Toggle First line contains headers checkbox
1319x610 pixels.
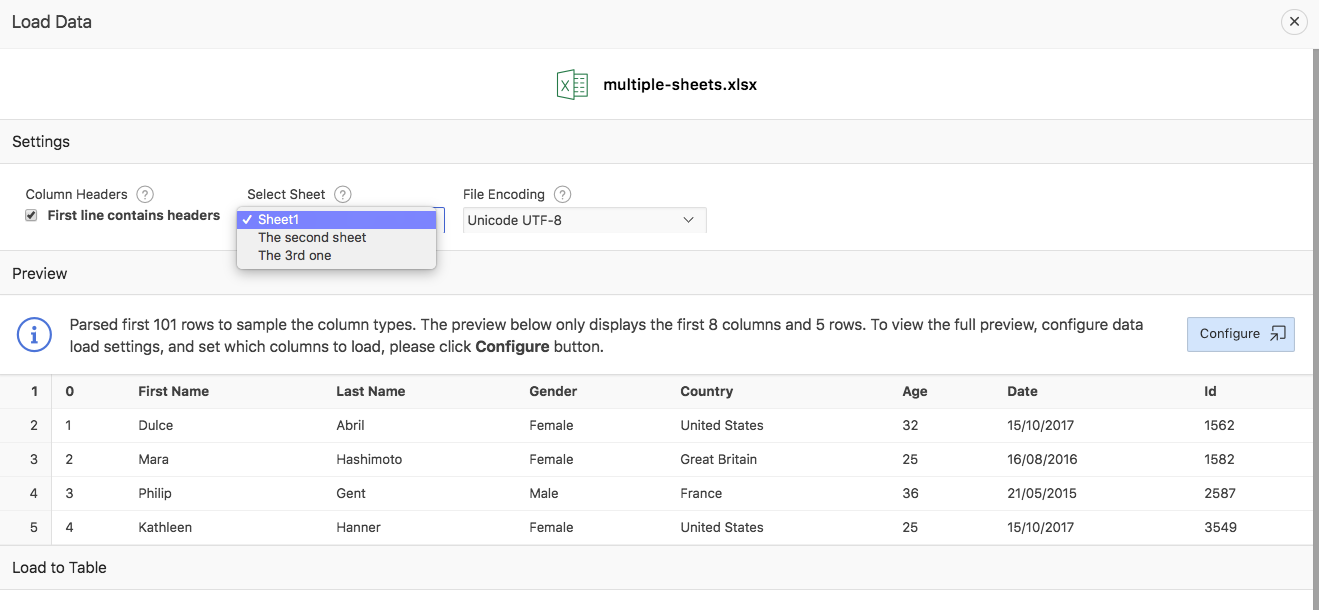[x=31, y=216]
